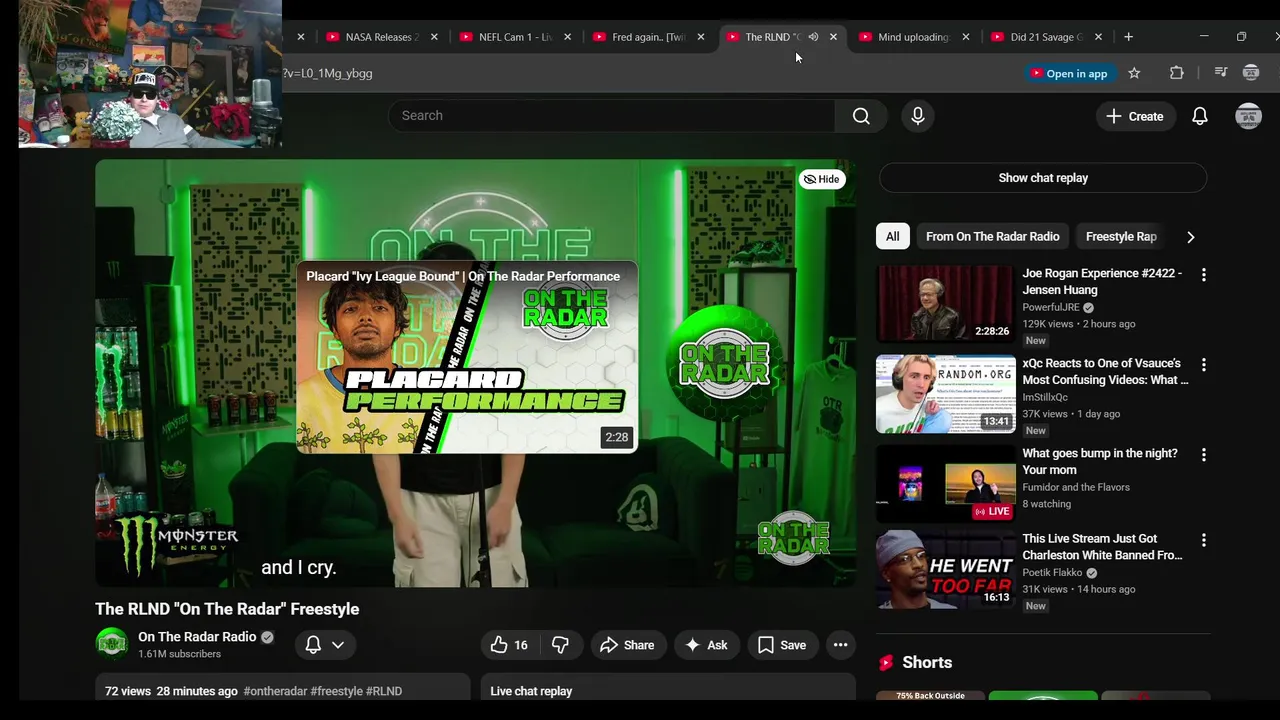Bookmark page with star icon
This screenshot has width=1280, height=720.
(1134, 73)
